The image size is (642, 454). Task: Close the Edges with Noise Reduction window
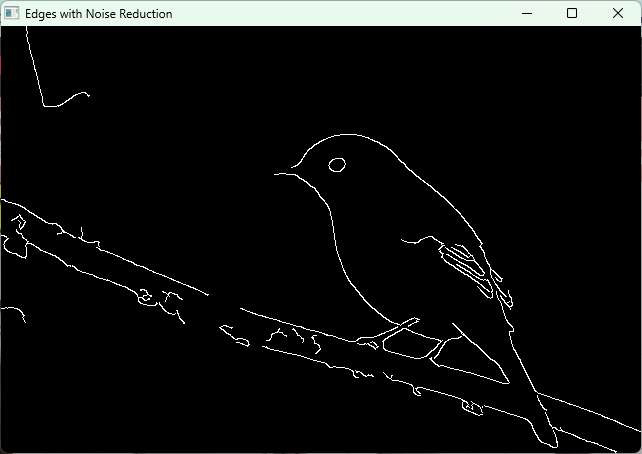click(x=618, y=14)
